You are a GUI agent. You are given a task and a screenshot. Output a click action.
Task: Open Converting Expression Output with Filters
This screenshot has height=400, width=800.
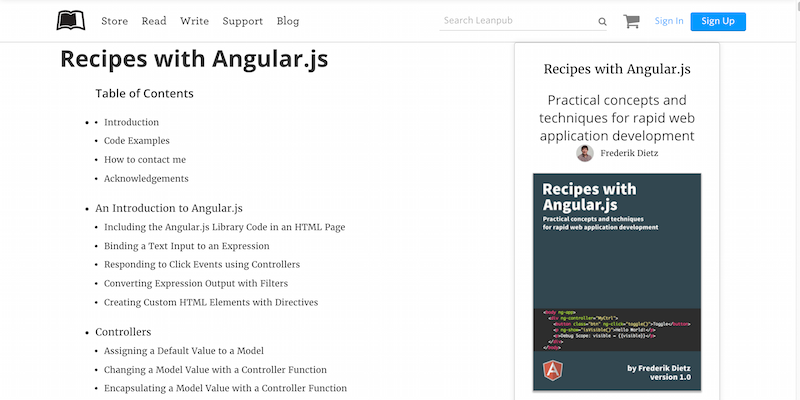[196, 283]
